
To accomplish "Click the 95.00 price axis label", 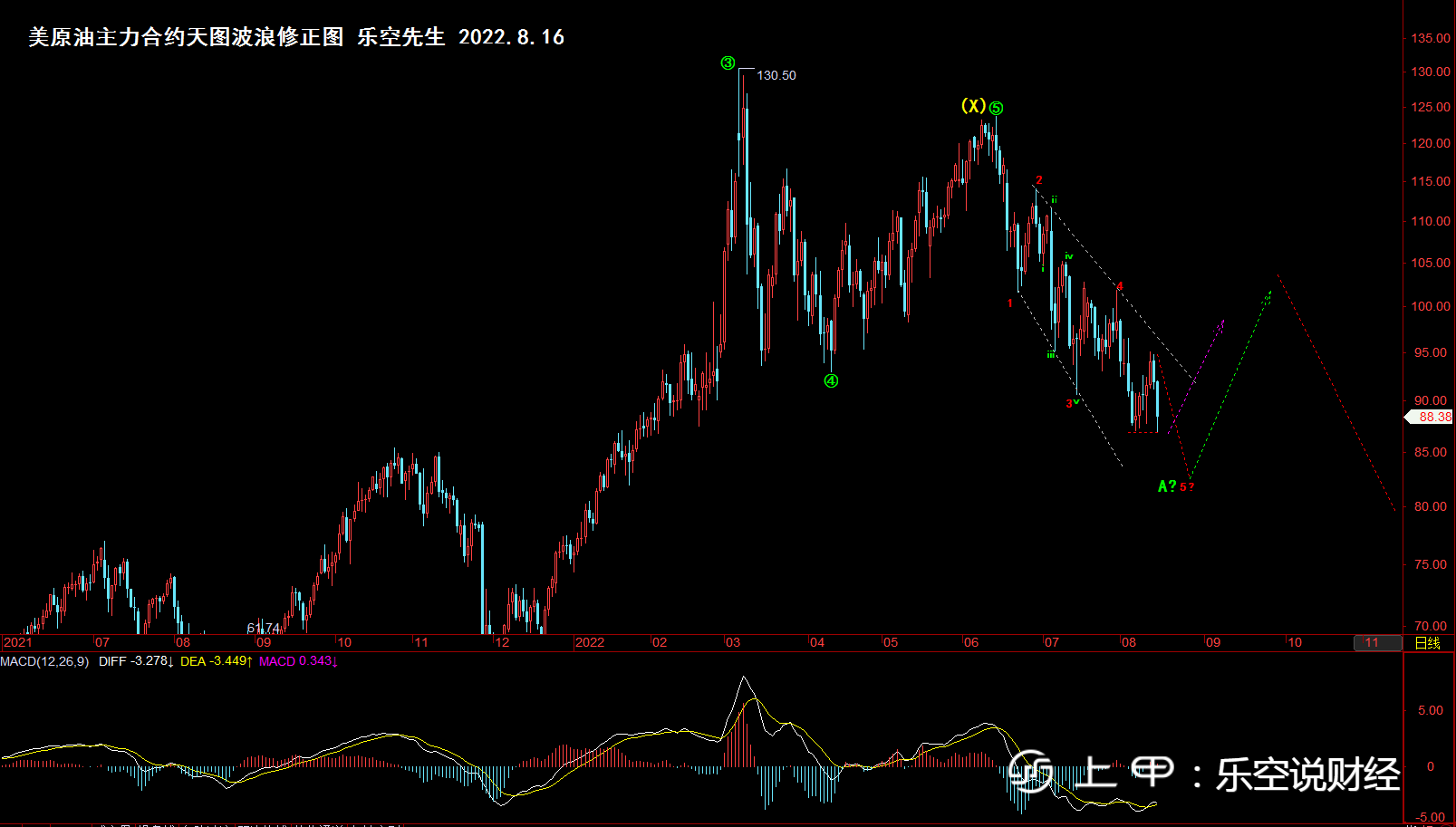I will 1431,352.
